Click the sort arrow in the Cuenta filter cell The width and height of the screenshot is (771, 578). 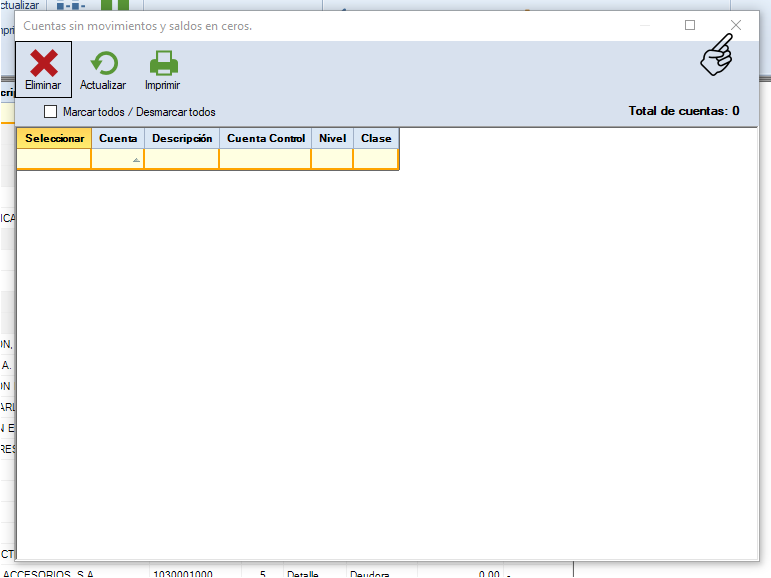[136, 160]
